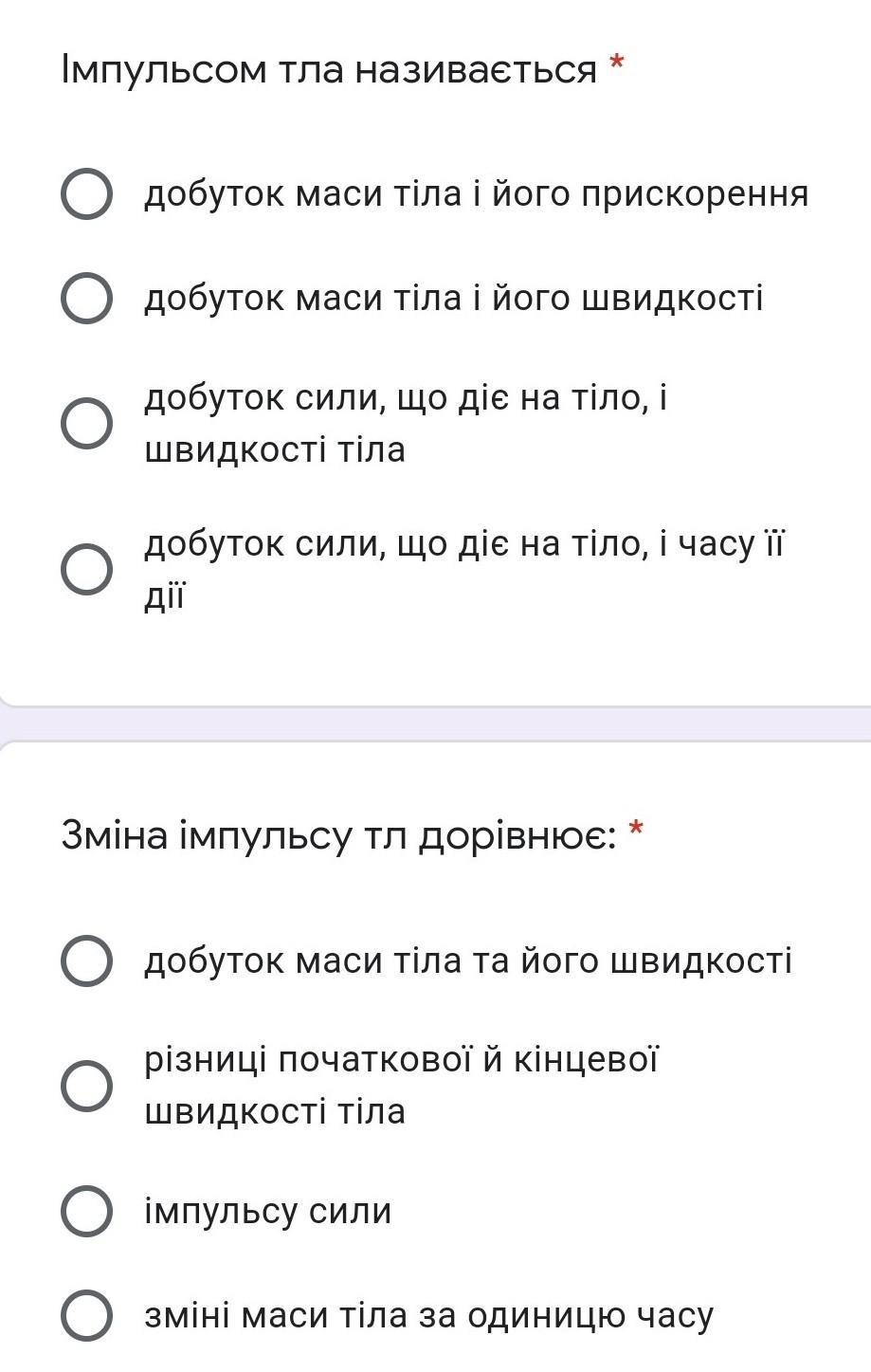Click answer text 'добуток маси тіла та його швидкості'
The image size is (871, 1372).
(x=468, y=961)
